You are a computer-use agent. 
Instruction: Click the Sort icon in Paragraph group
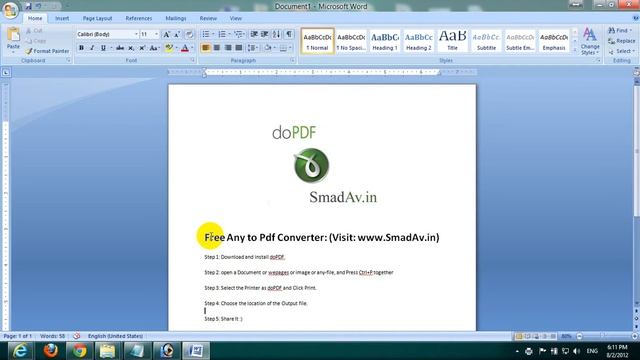coord(276,34)
